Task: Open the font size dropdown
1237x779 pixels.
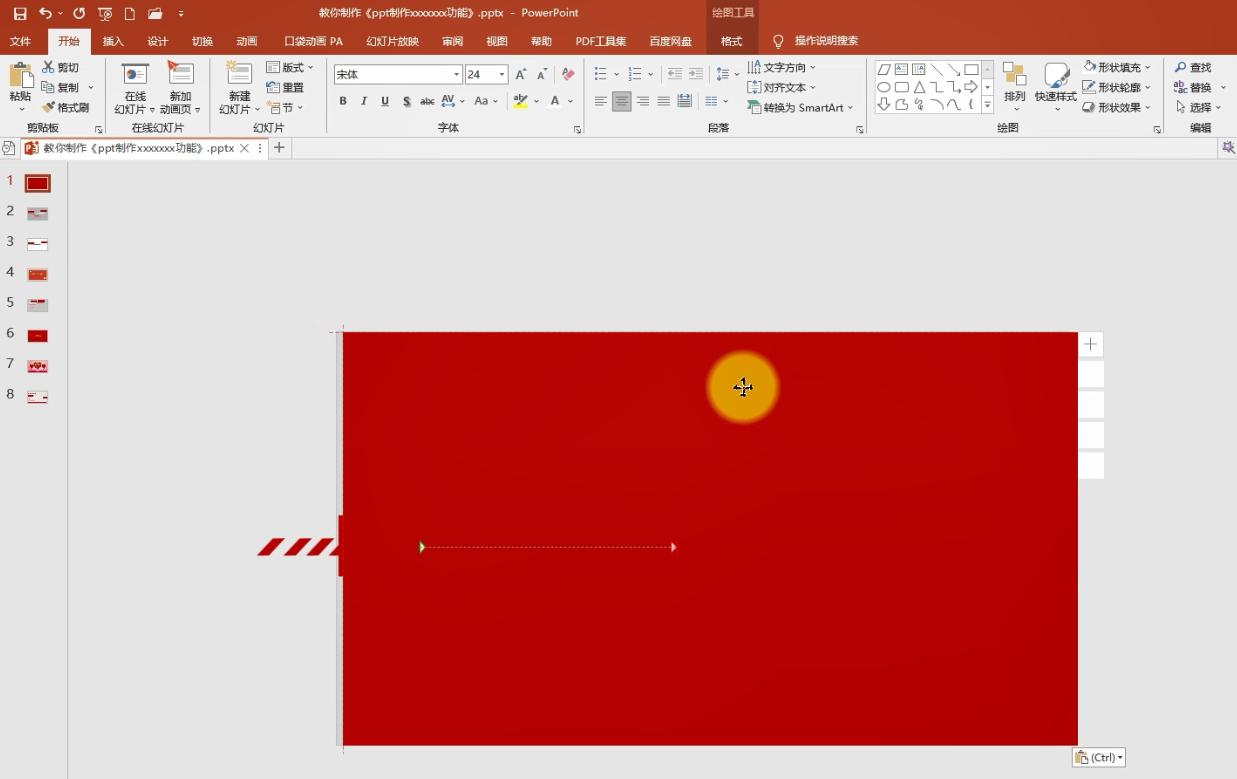Action: [x=500, y=73]
